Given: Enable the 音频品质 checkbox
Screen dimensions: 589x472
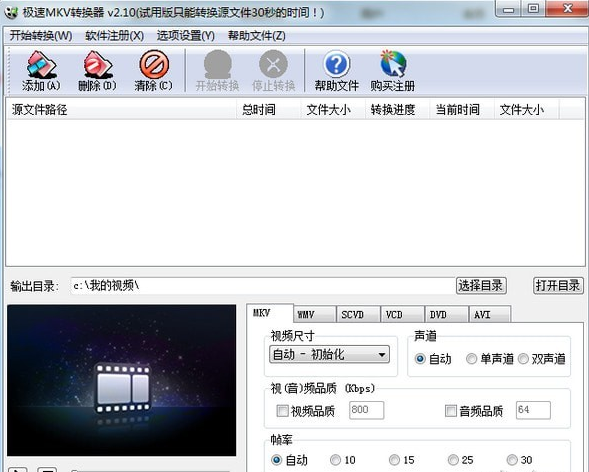Looking at the screenshot, I should click(451, 411).
